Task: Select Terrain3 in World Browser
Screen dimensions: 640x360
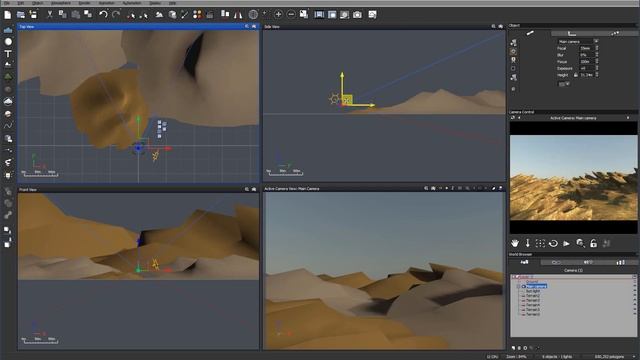Action: [533, 300]
